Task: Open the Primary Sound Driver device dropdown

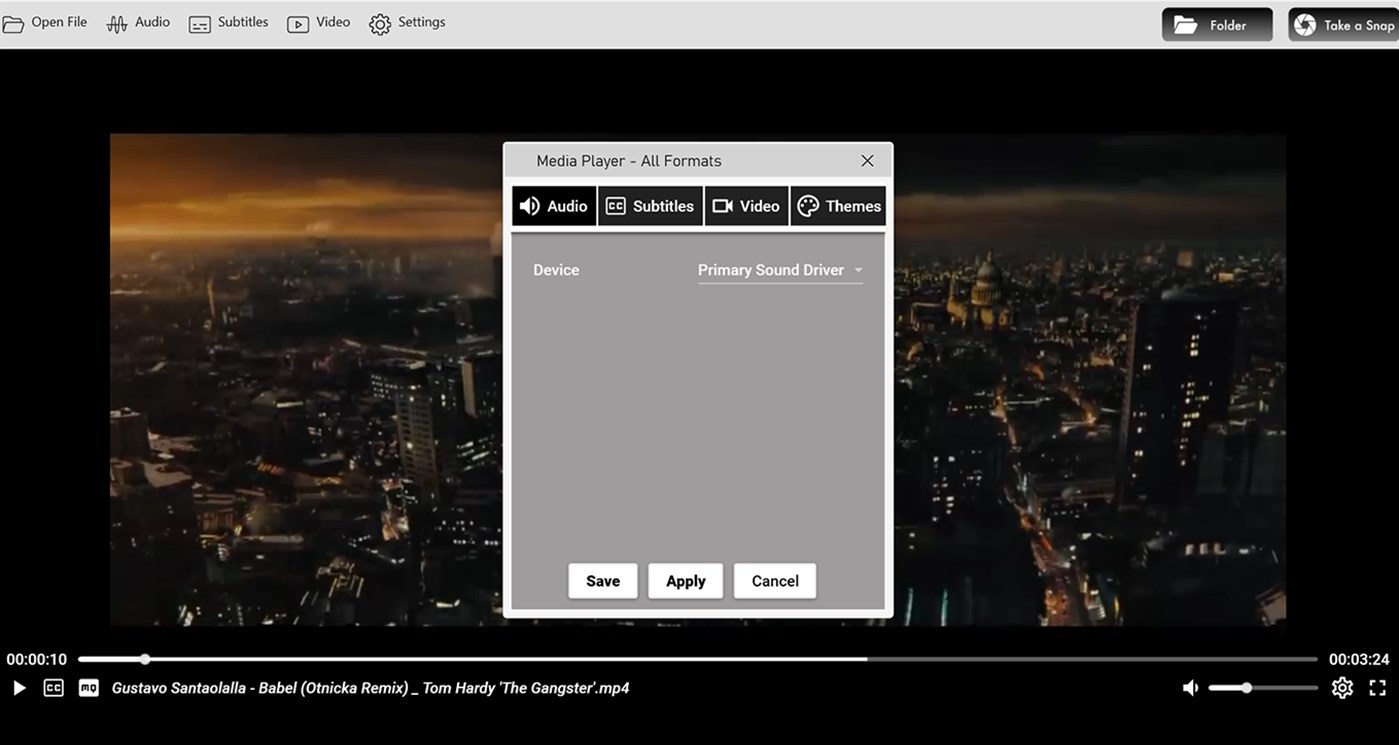Action: pos(779,269)
